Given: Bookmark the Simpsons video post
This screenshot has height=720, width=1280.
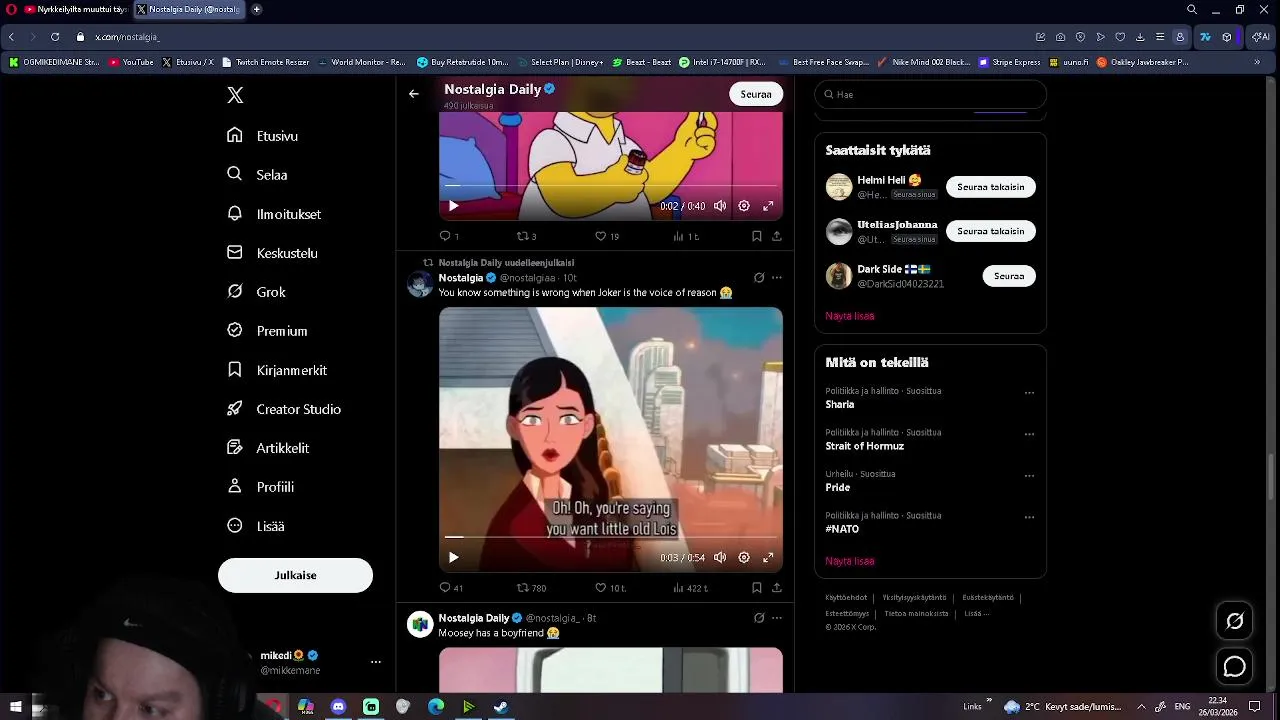Looking at the screenshot, I should (757, 236).
